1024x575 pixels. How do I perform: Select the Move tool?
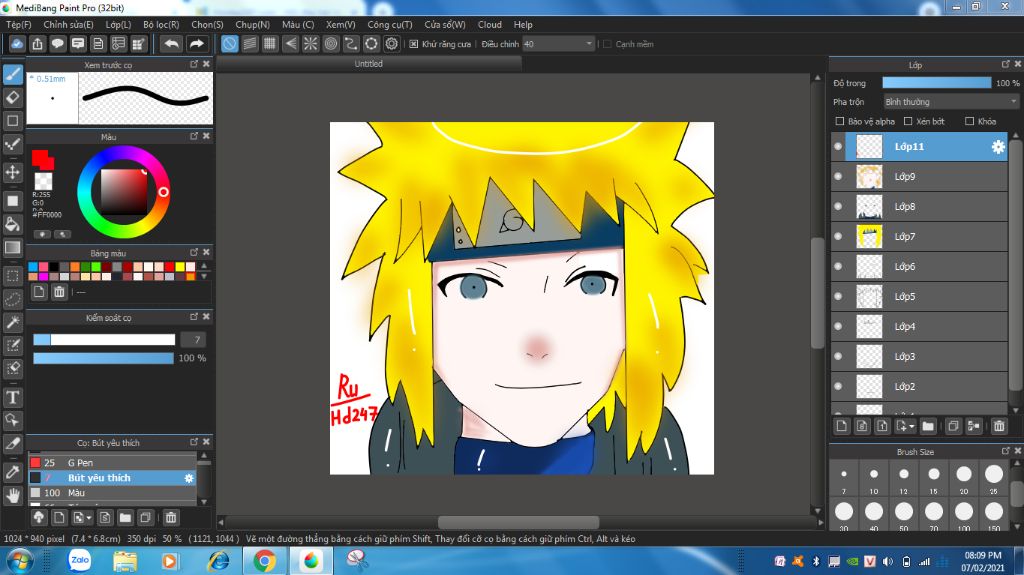(12, 172)
